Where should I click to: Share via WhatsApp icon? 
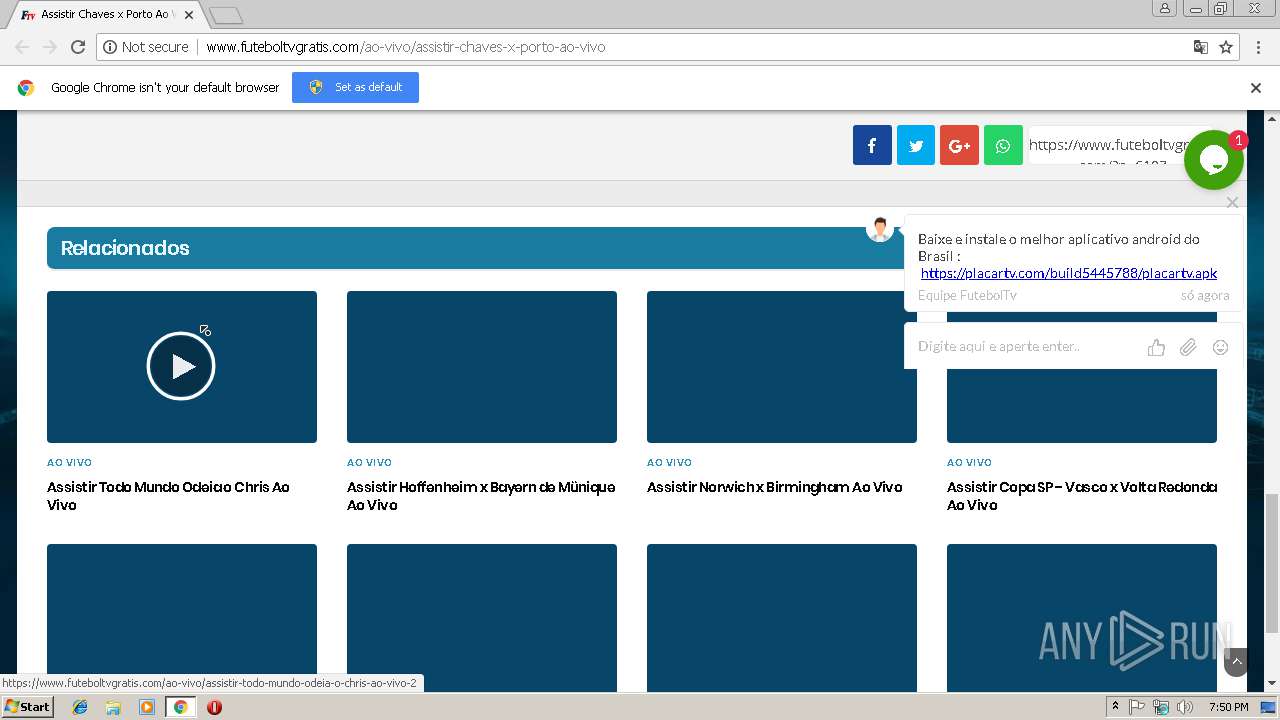[x=1003, y=145]
